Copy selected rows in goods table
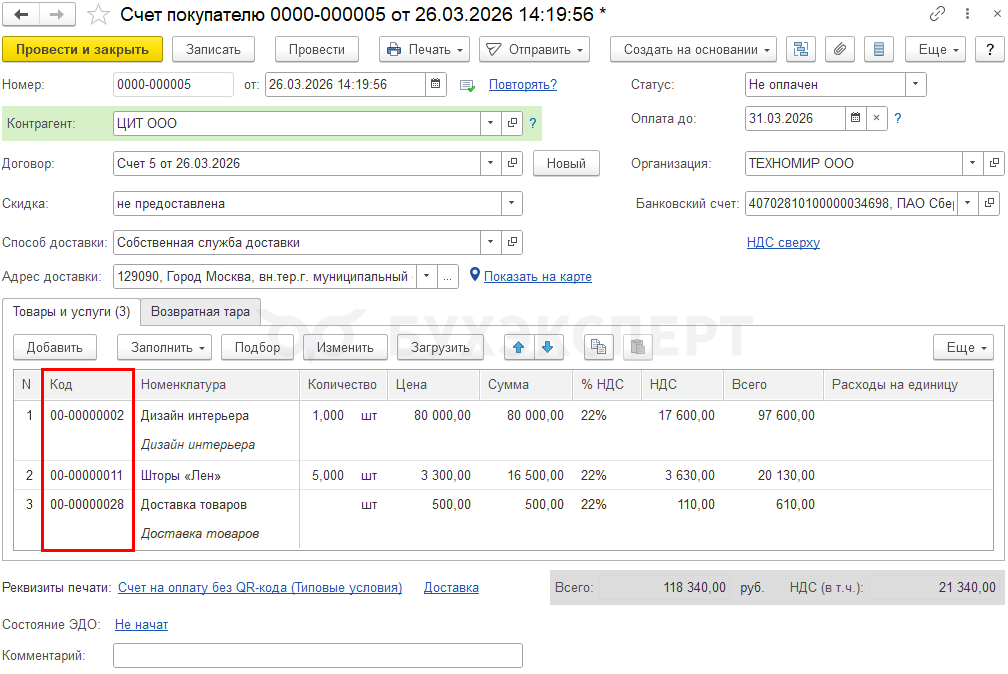This screenshot has width=1008, height=674. [x=599, y=347]
